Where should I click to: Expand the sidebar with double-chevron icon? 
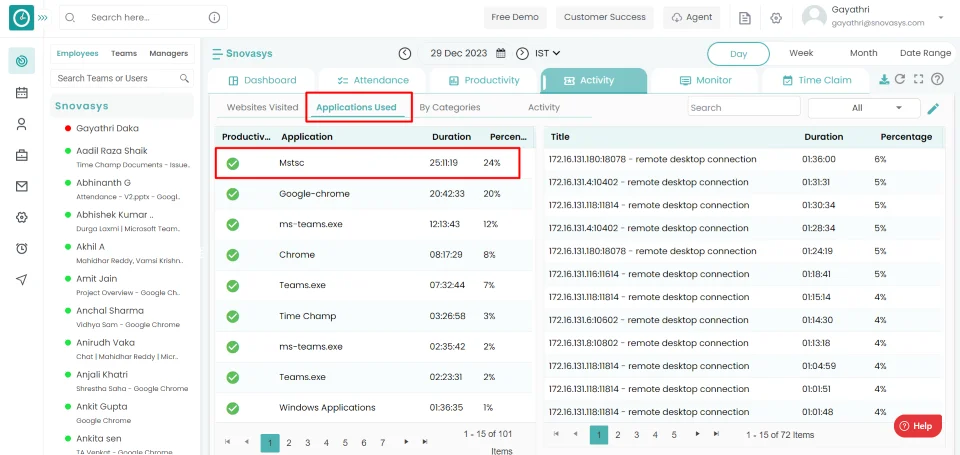[42, 18]
